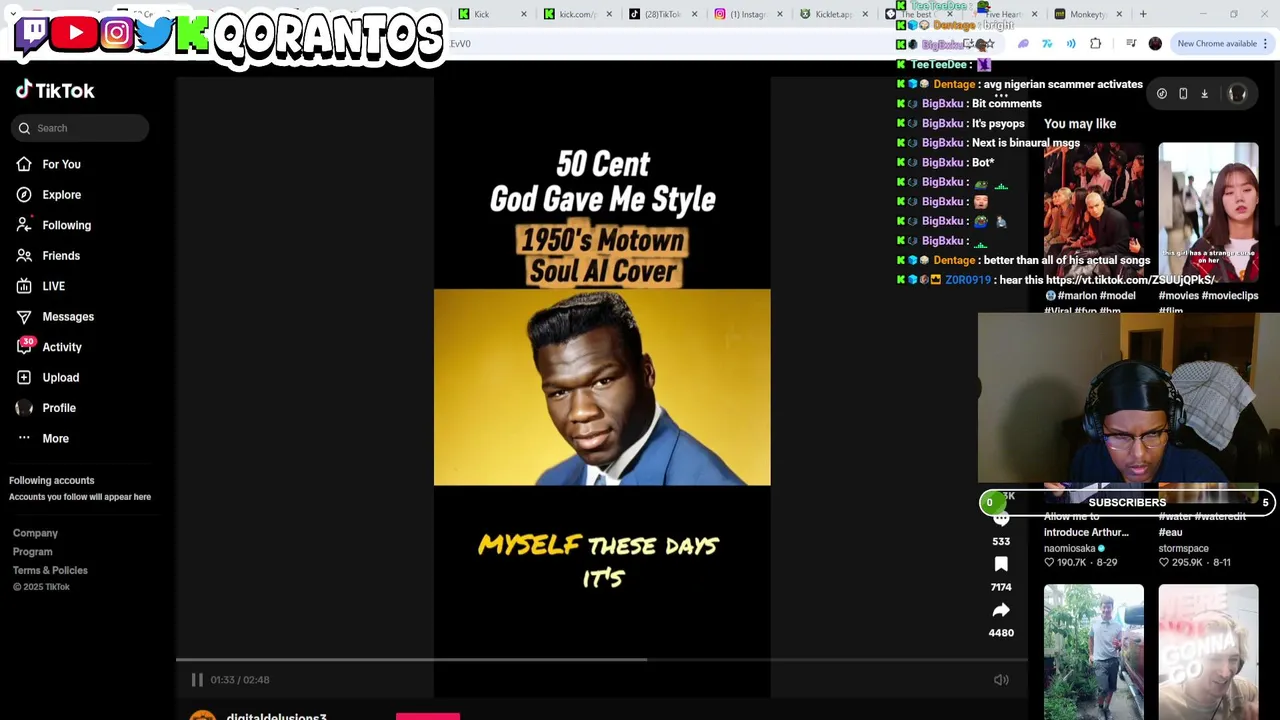Click the Search input field
The image size is (1280, 720).
(82, 128)
